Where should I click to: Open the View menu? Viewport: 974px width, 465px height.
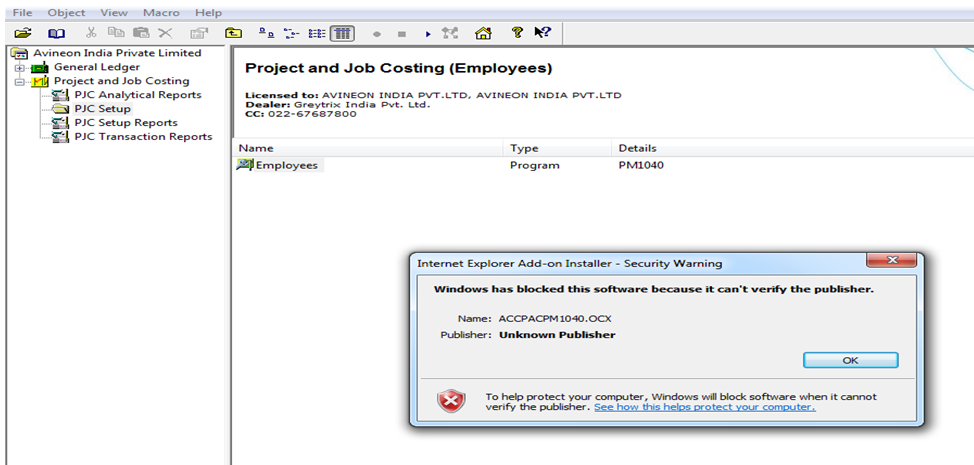(114, 12)
